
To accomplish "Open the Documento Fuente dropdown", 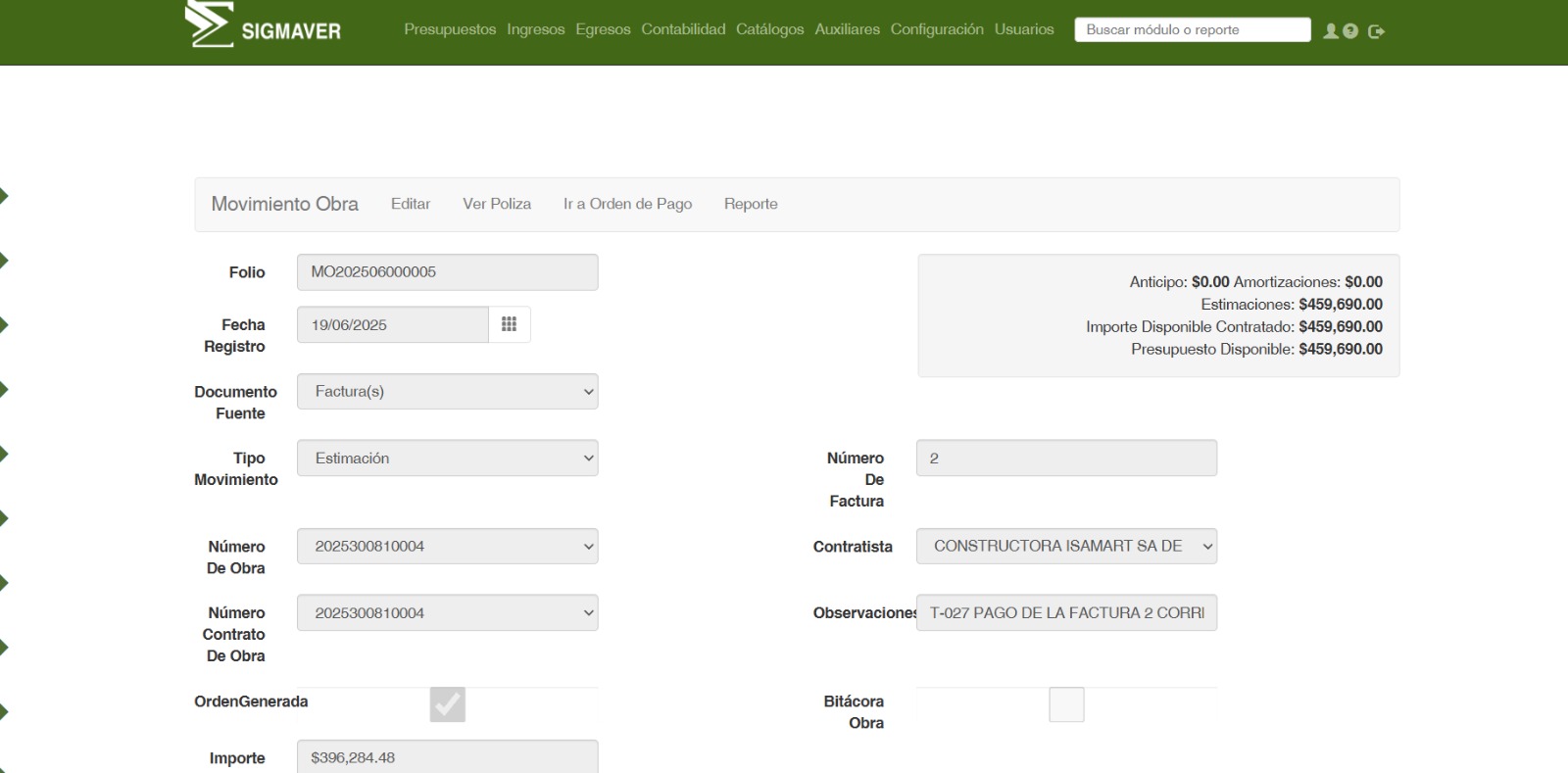I will pyautogui.click(x=447, y=392).
